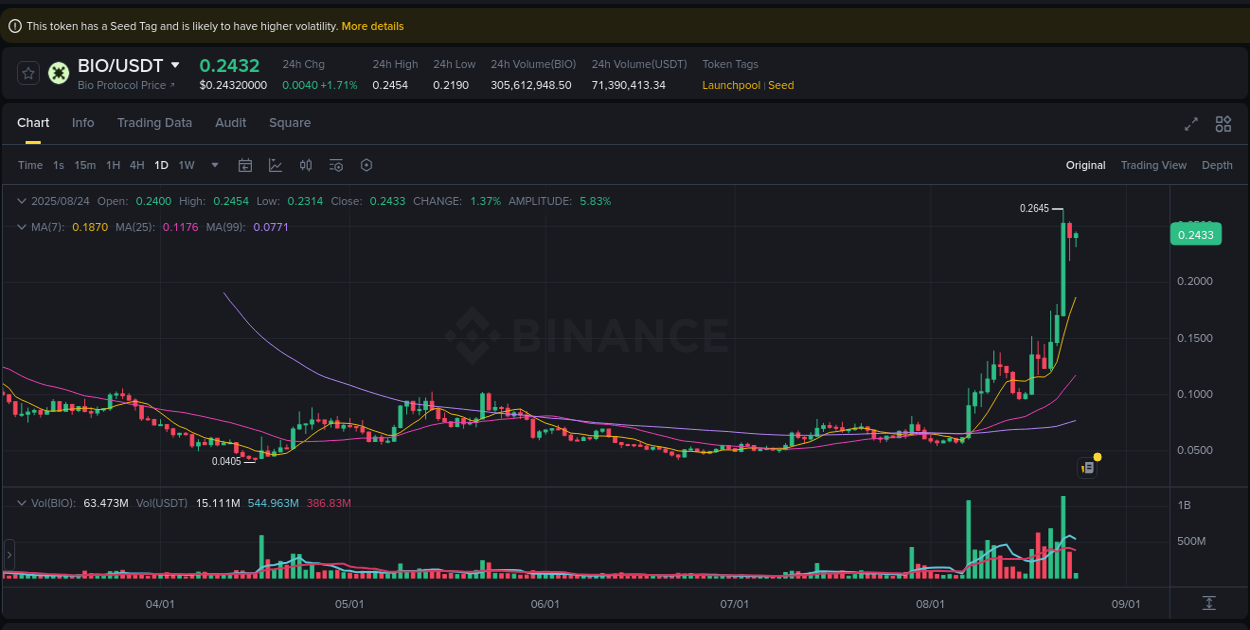1250x630 pixels.
Task: Click the chart data panel icon above volume
Action: click(1088, 467)
